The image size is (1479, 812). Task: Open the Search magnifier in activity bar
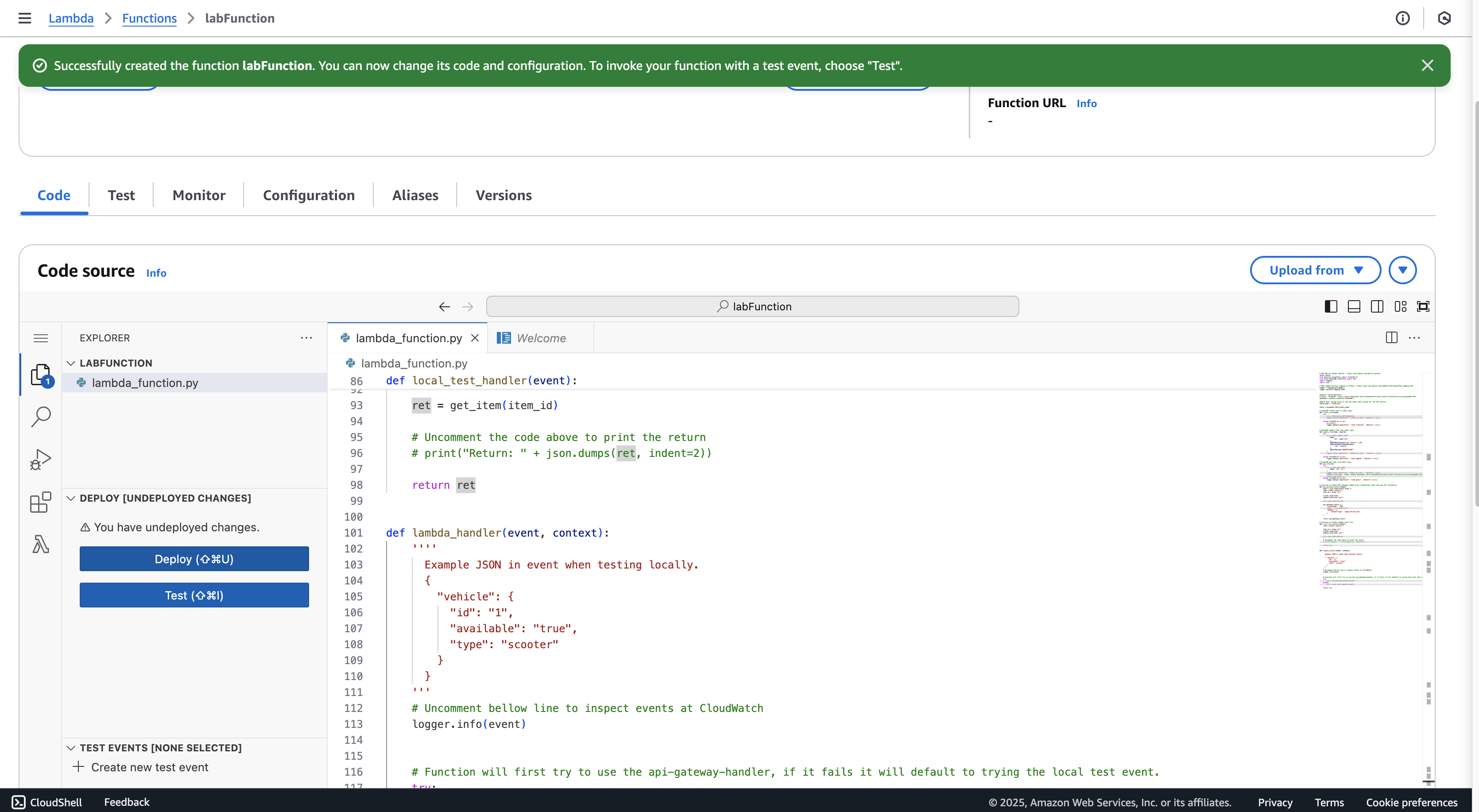click(41, 417)
